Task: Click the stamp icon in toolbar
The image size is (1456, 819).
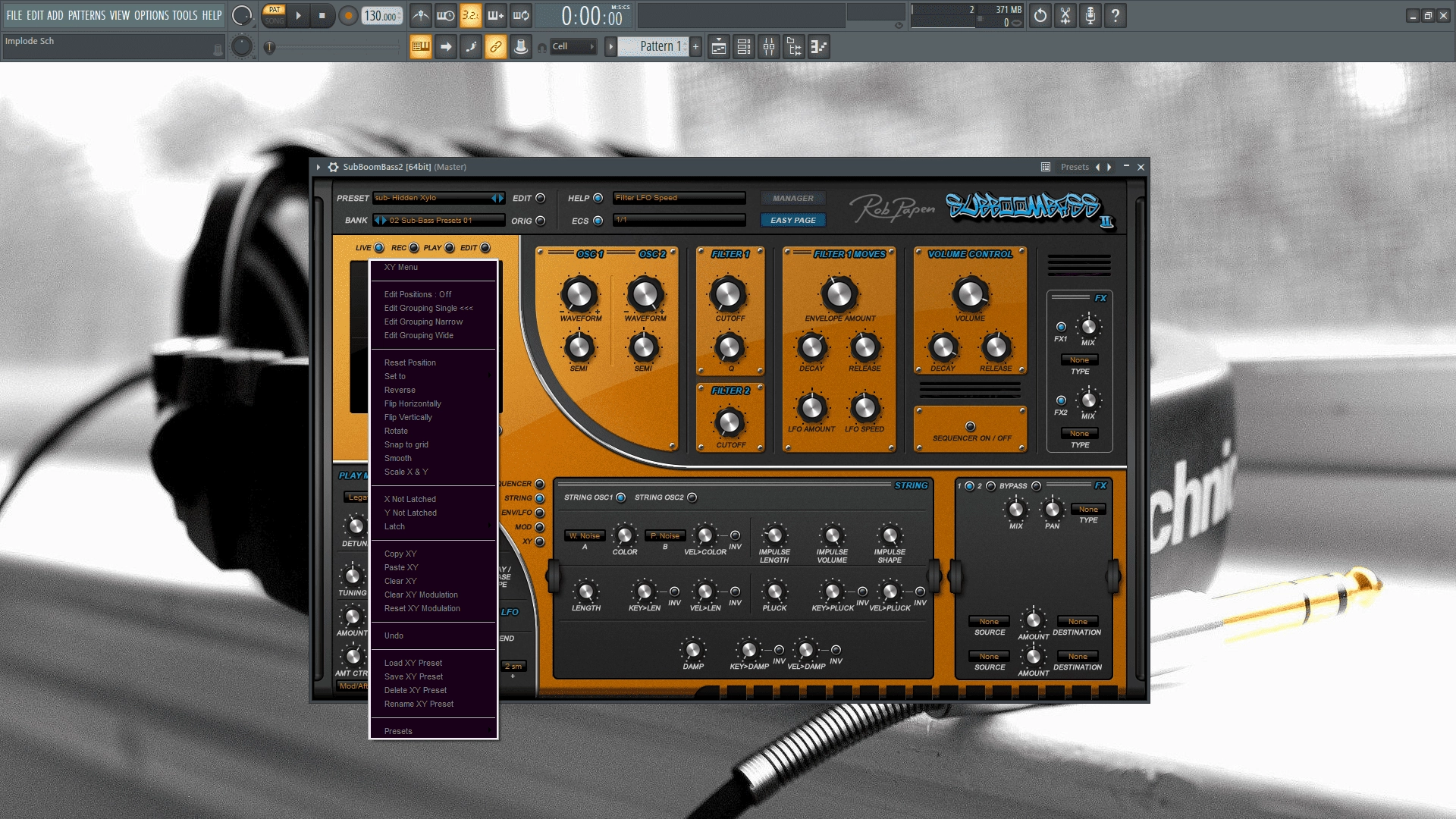Action: click(521, 47)
